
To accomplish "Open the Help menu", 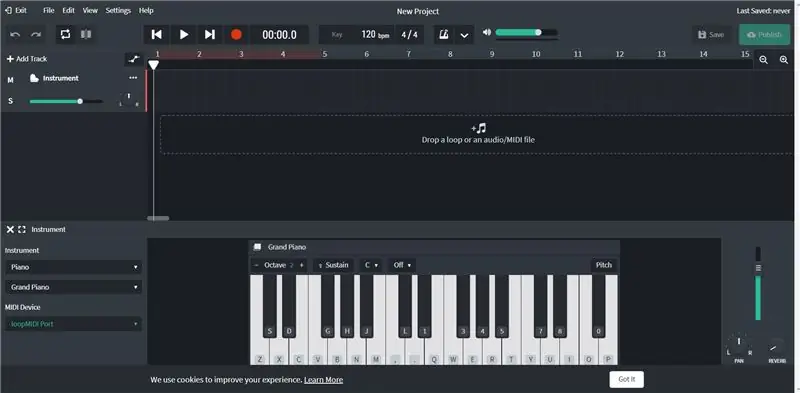I will 146,11.
